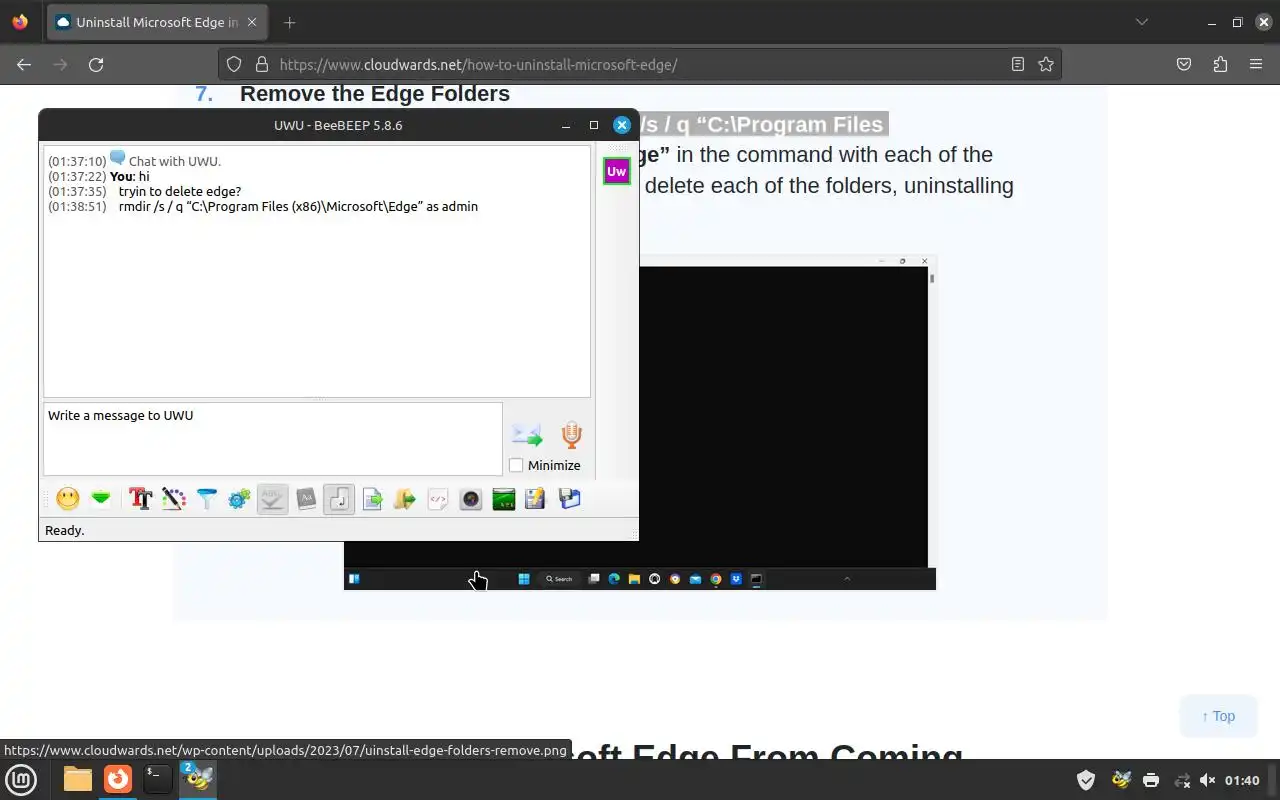The height and width of the screenshot is (800, 1280).
Task: Close the Uninstall Microsoft Edge tab
Action: tap(252, 22)
